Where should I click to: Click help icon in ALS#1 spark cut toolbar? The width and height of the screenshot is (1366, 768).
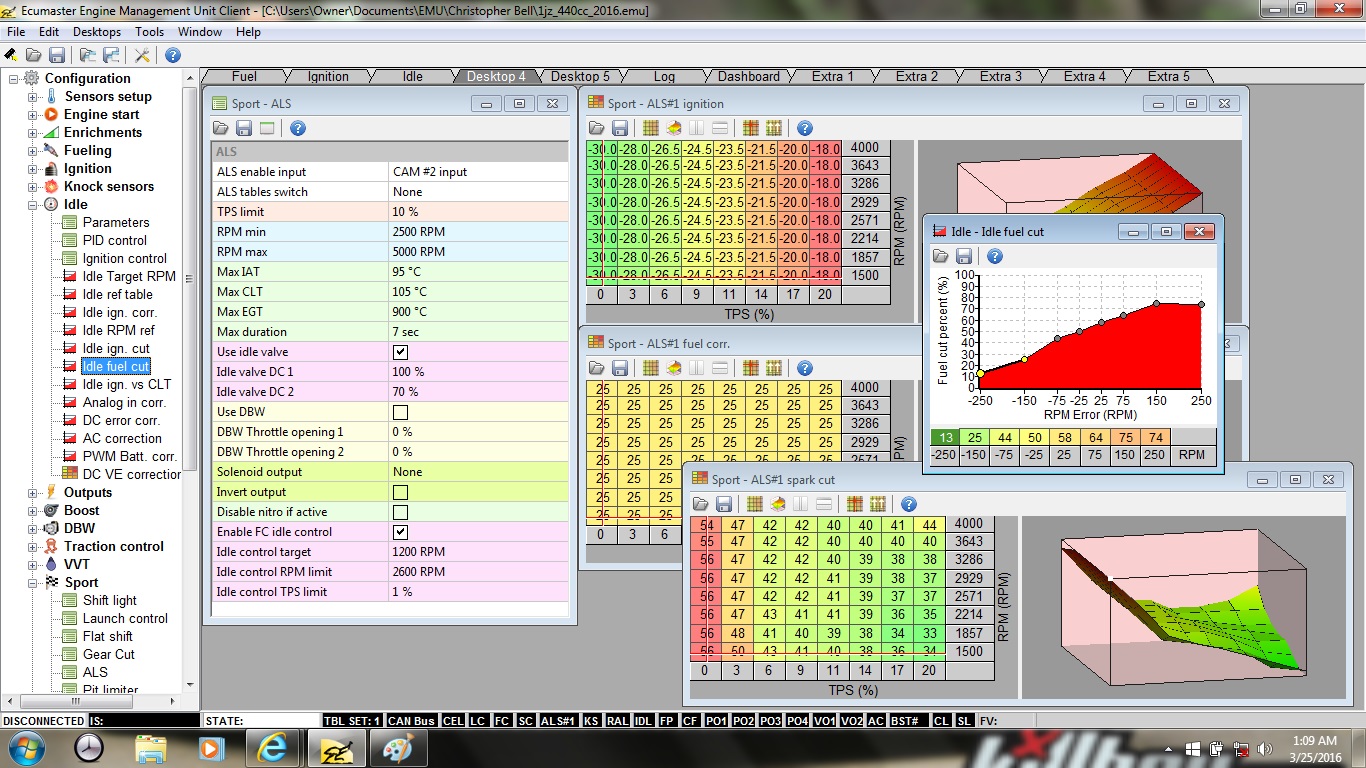click(908, 504)
